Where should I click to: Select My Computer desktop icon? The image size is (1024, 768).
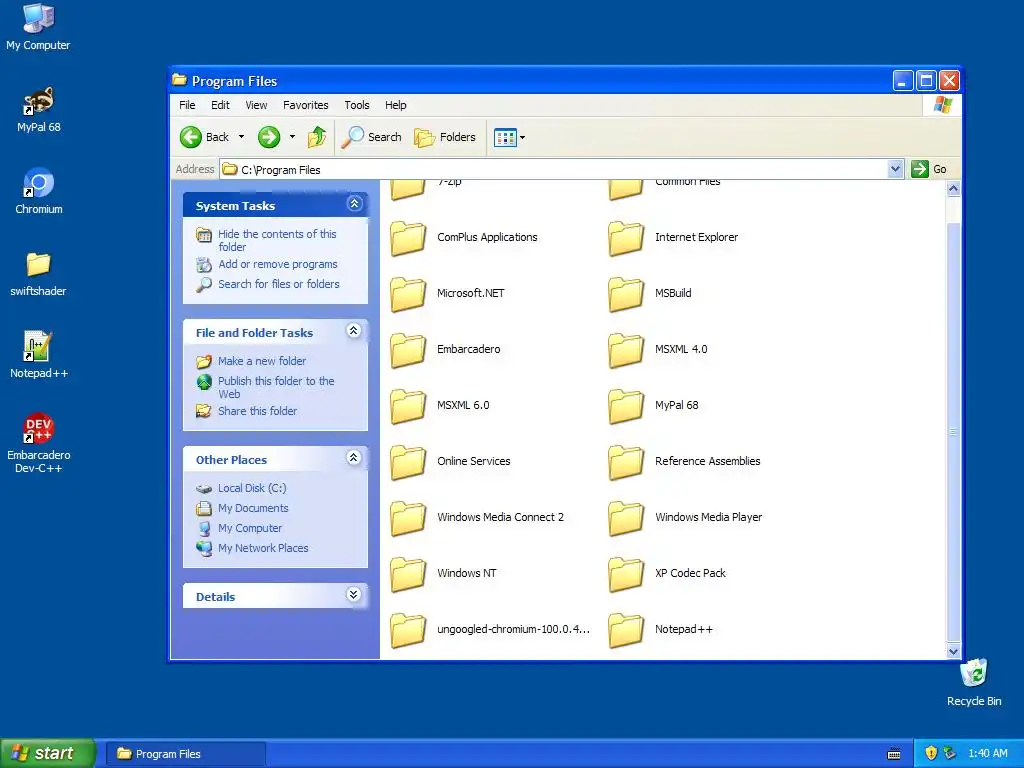pyautogui.click(x=38, y=26)
